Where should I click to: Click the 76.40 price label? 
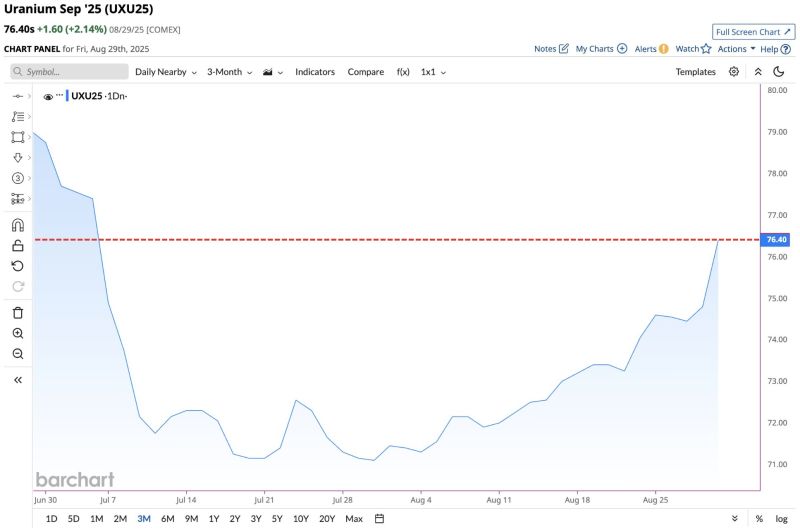pyautogui.click(x=776, y=240)
